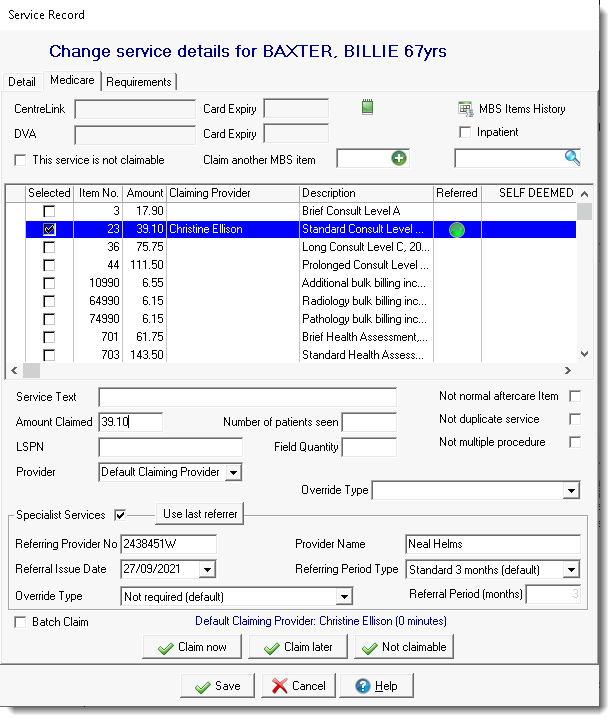This screenshot has height=722, width=615.
Task: Select checkbox for item 3 Brief Consult
Action: click(49, 213)
